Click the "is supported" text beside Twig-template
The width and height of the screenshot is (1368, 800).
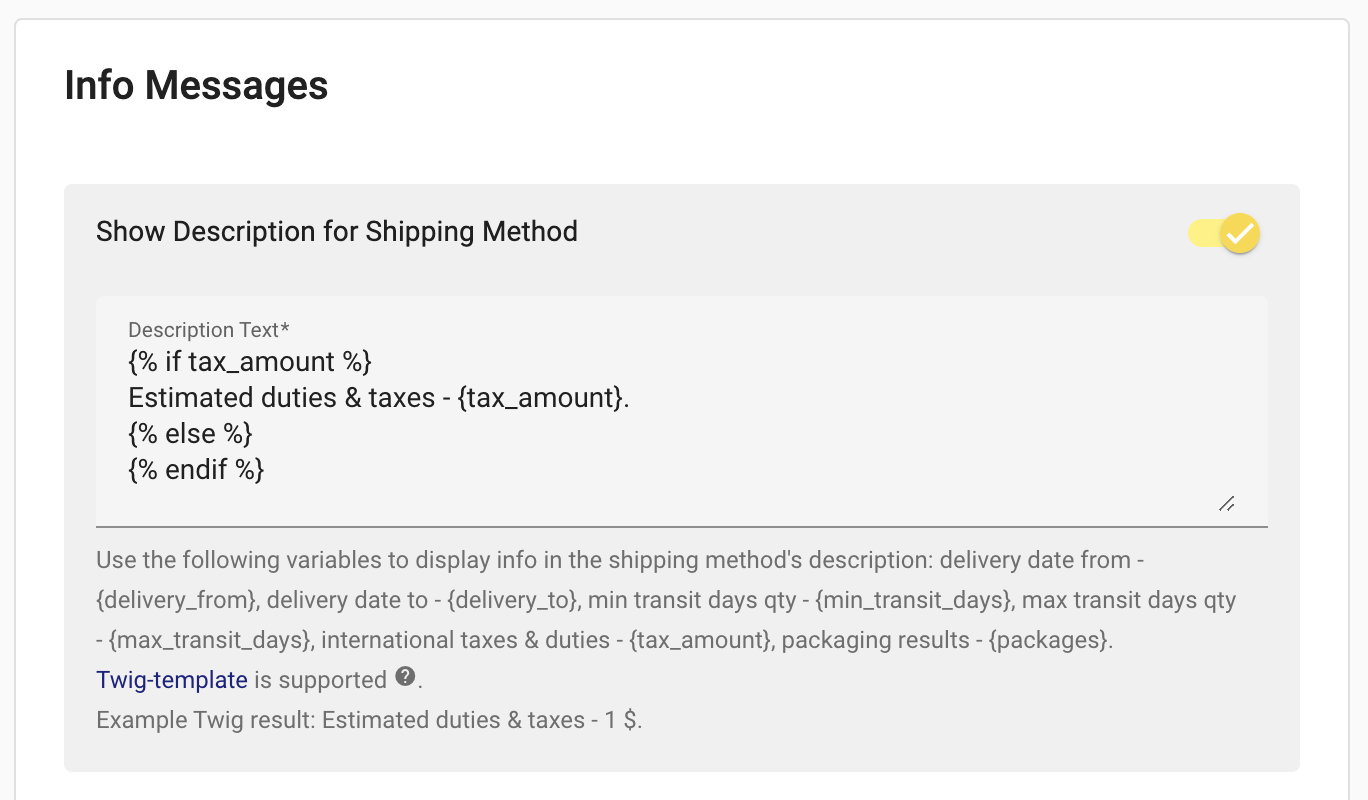point(320,680)
